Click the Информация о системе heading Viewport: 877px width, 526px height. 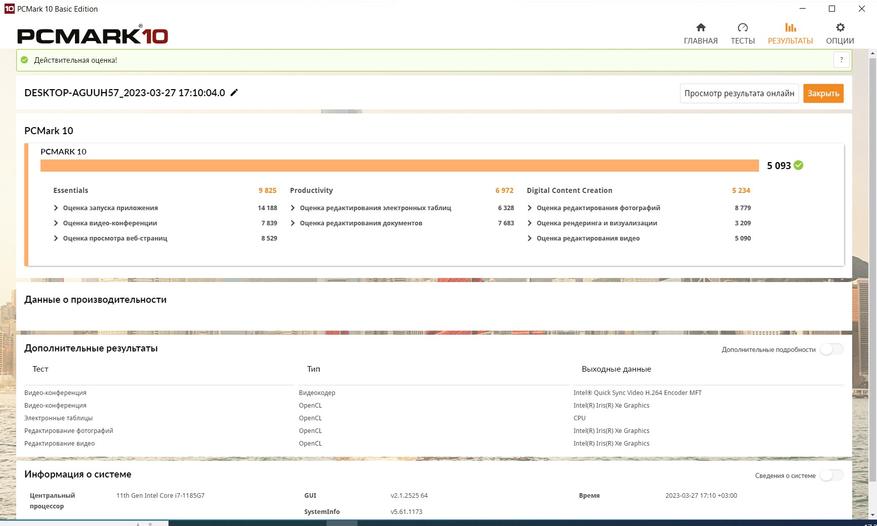(78, 474)
